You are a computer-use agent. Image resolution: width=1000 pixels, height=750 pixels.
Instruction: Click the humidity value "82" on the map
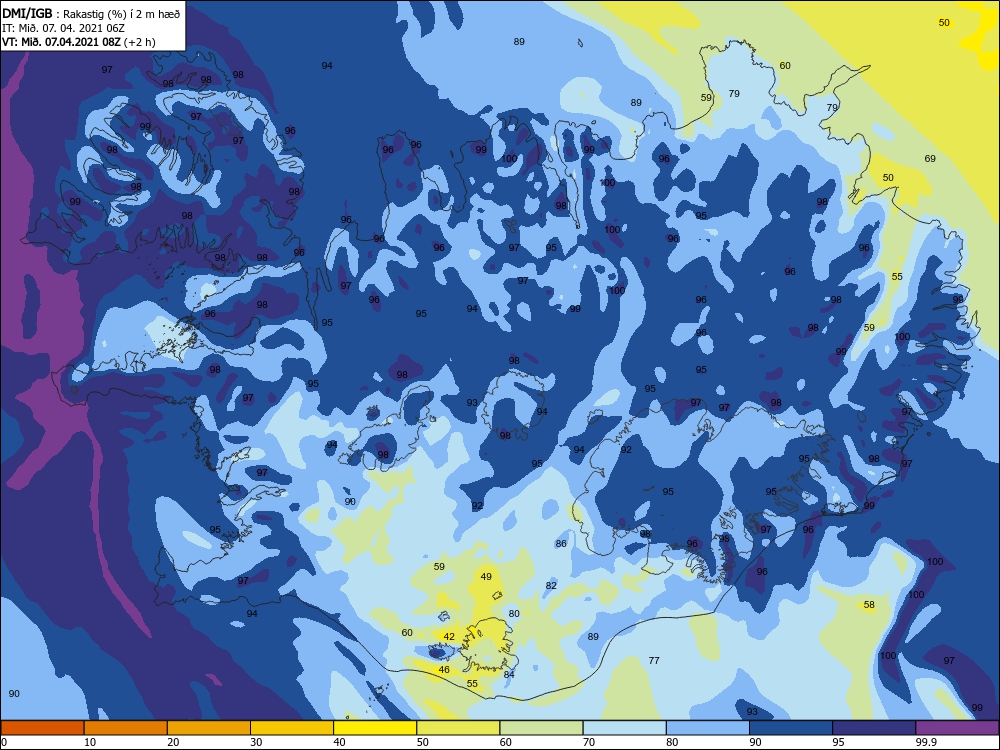pyautogui.click(x=551, y=585)
